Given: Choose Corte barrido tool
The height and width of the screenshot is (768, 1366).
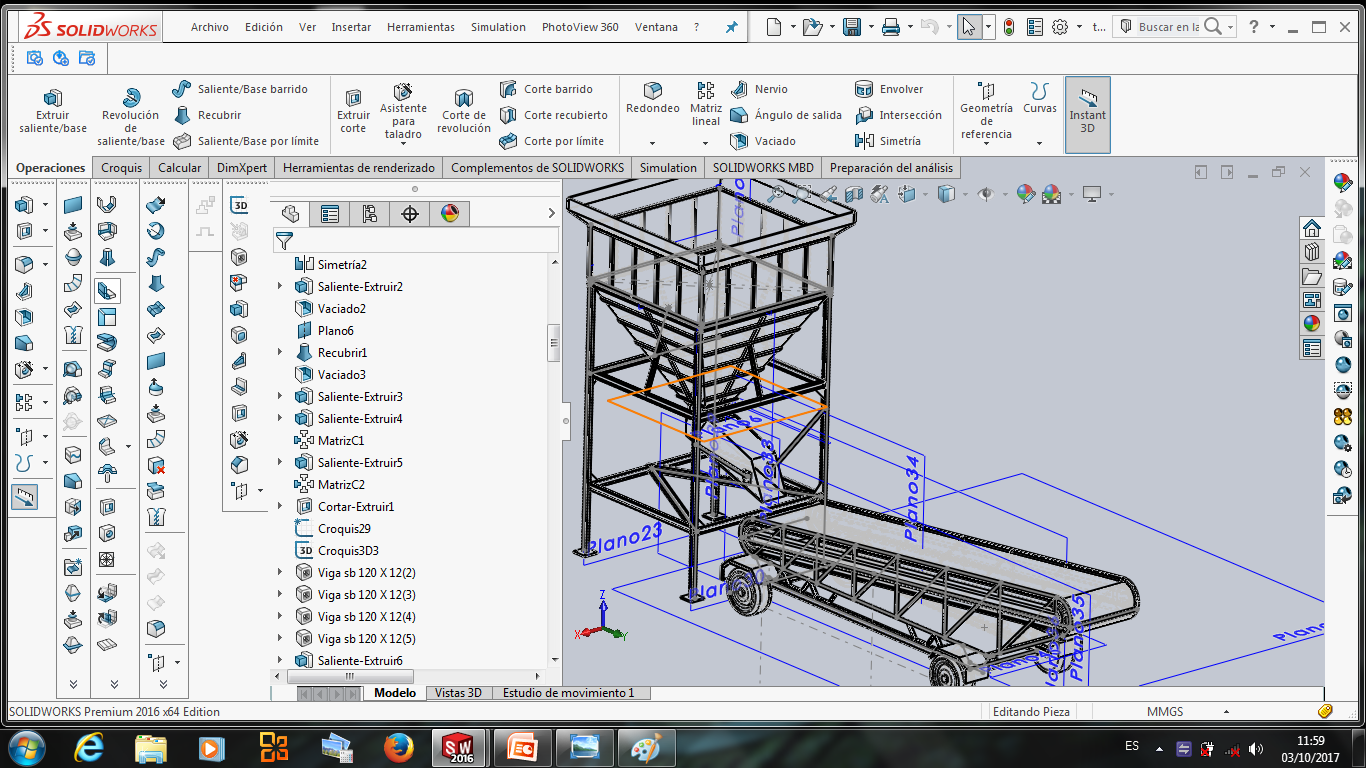Looking at the screenshot, I should 546,89.
